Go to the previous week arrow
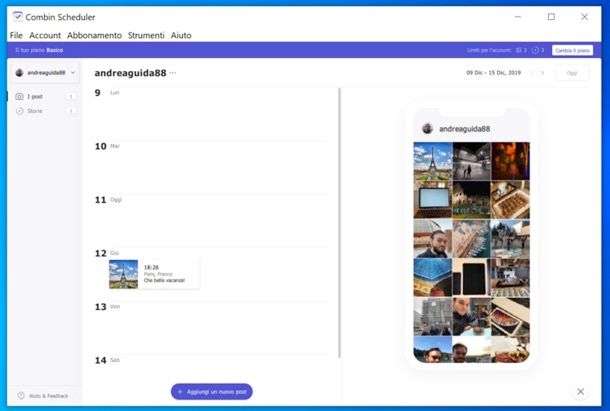Image resolution: width=610 pixels, height=411 pixels. (532, 73)
